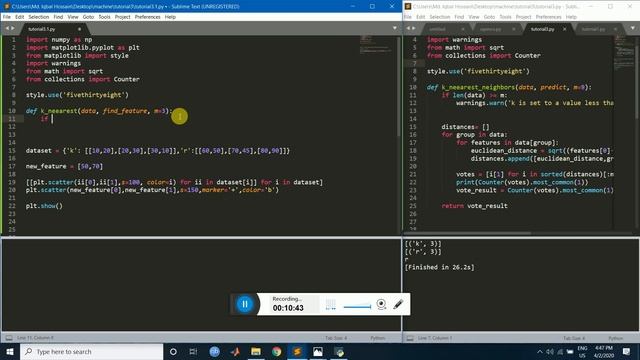Open Python syntax selector in right status bar
640x360 pixels.
(616, 338)
